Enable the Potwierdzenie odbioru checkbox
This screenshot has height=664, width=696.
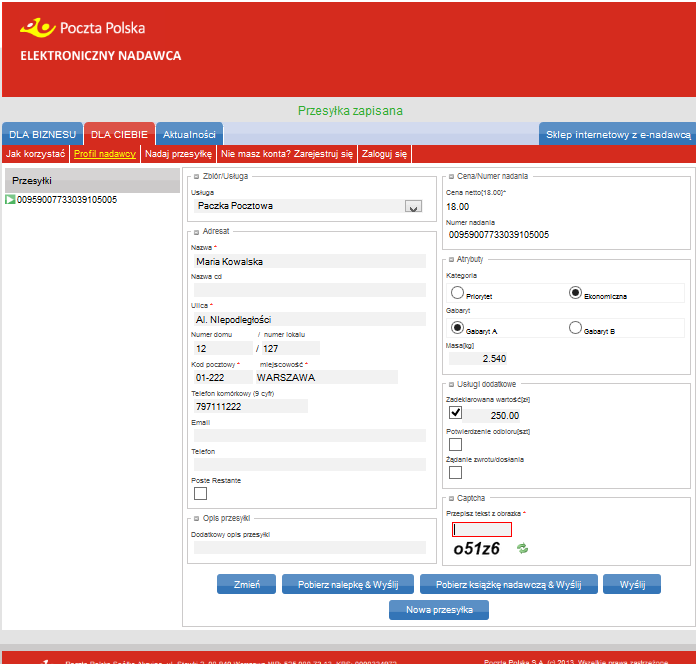455,444
